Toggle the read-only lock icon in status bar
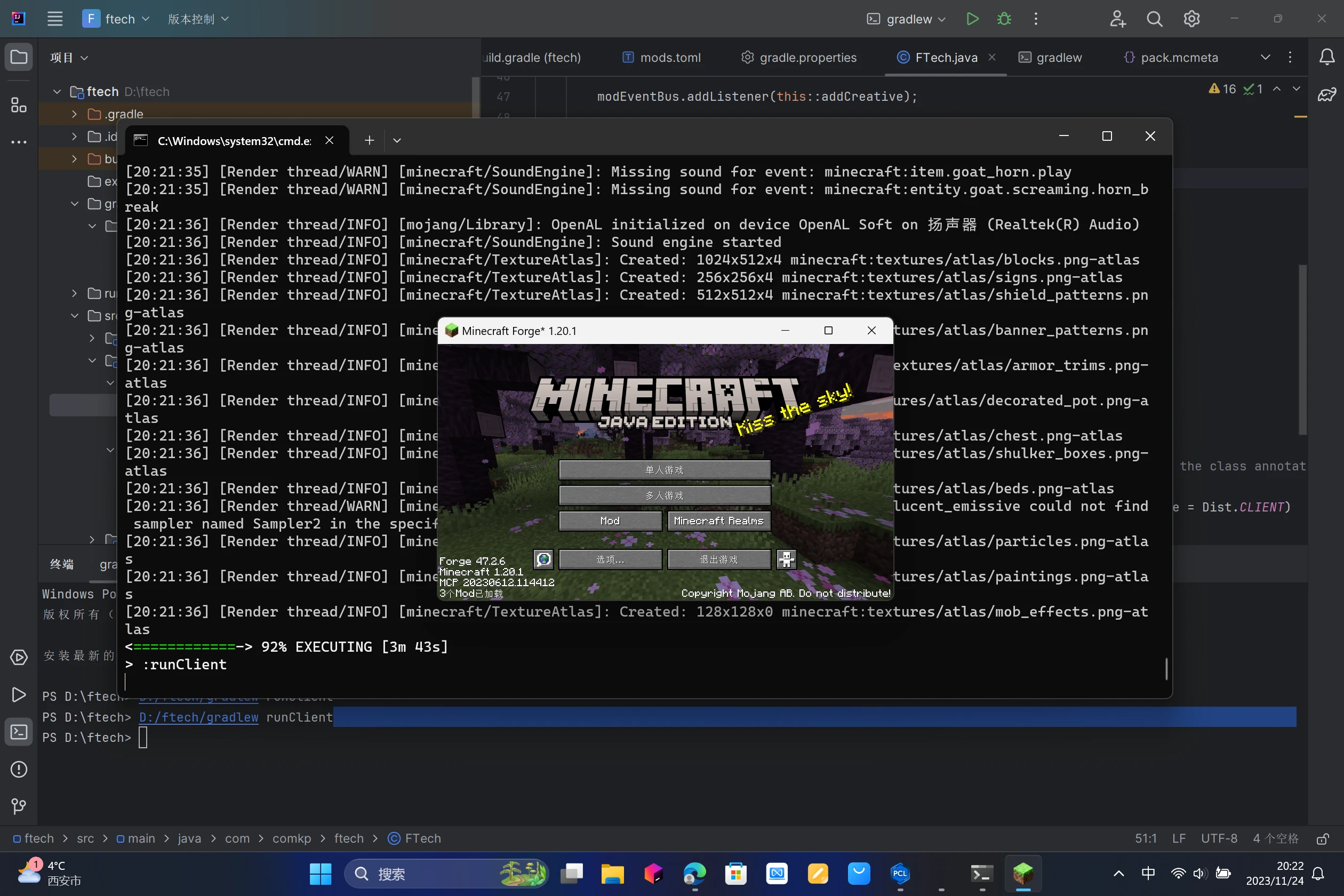The width and height of the screenshot is (1344, 896). 1322,838
